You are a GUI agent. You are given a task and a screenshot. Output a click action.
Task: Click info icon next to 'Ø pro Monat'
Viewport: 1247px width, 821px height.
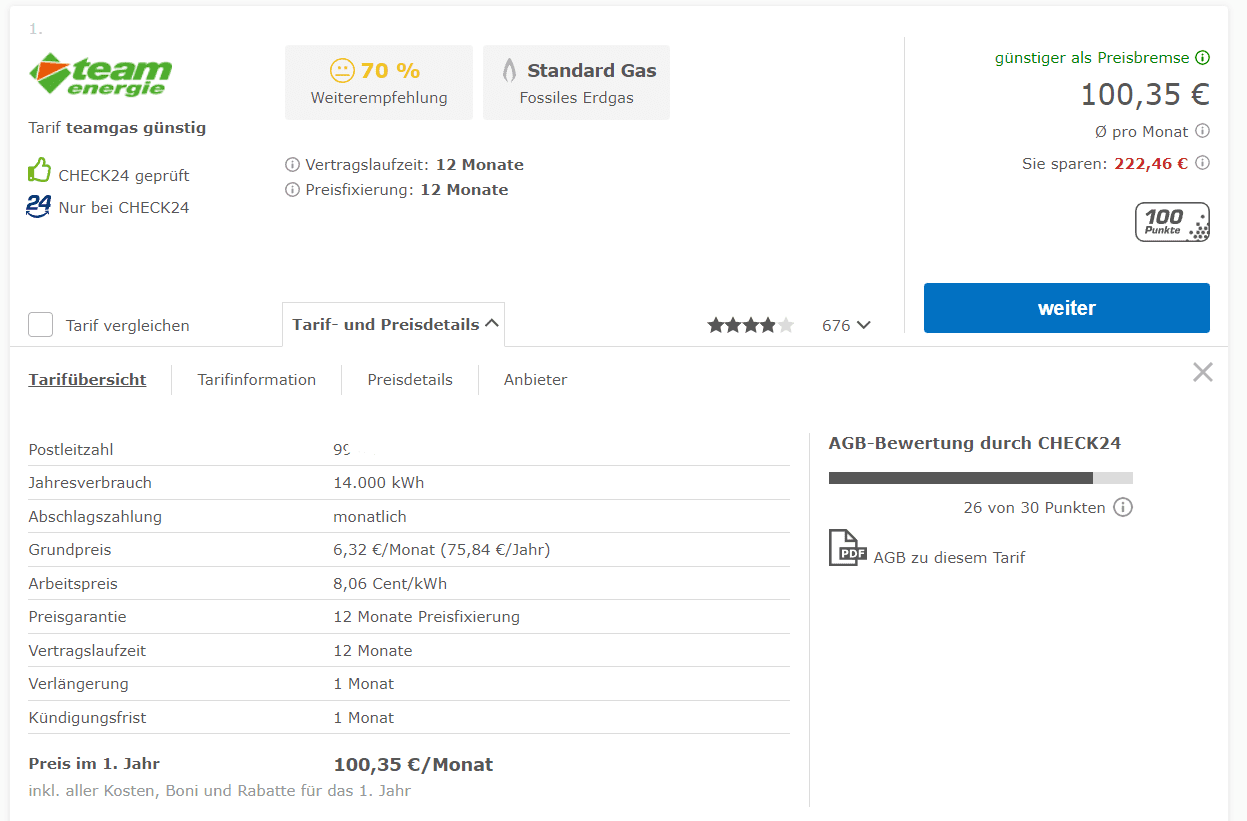tap(1203, 131)
